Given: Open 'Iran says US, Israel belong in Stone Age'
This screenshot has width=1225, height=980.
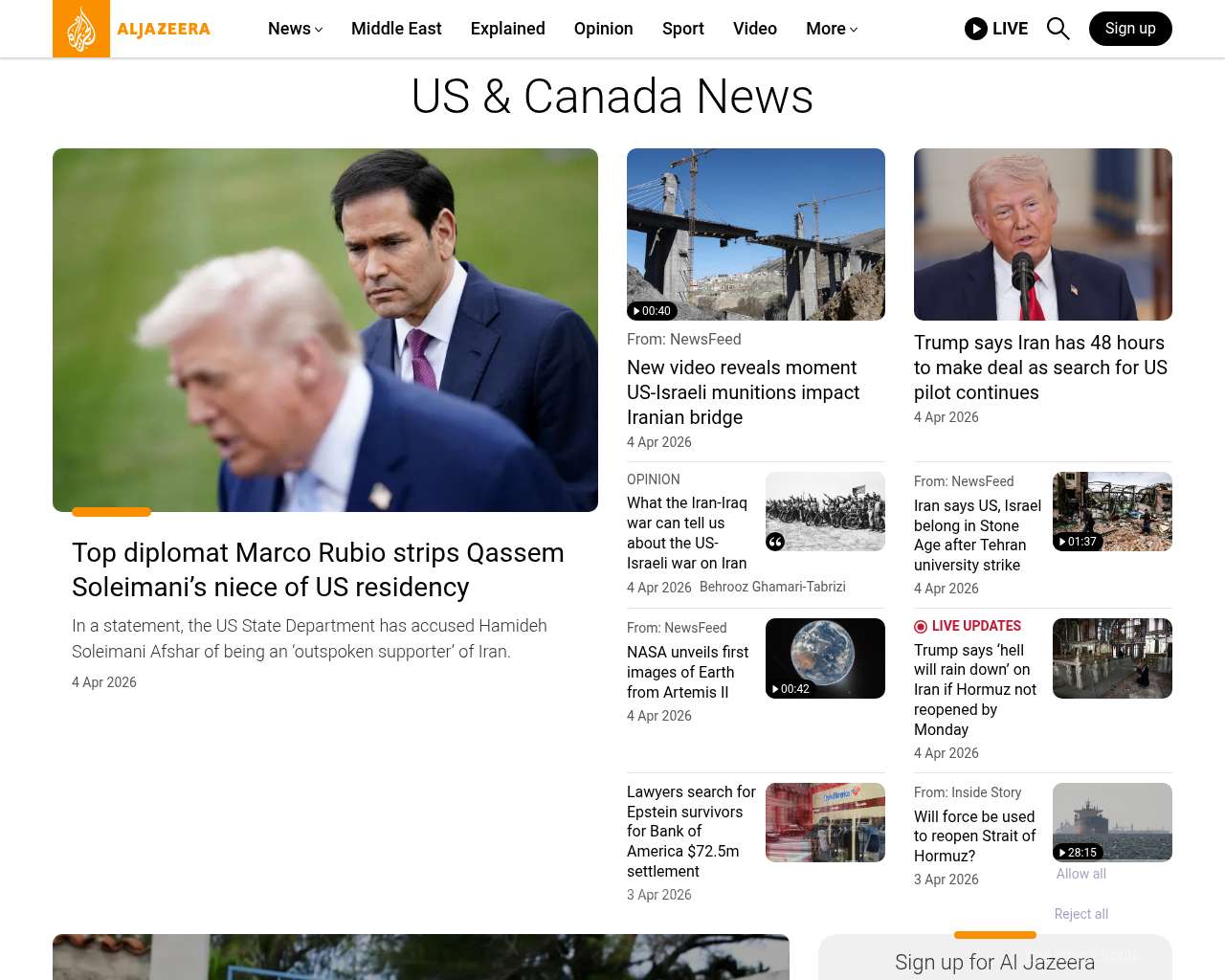Looking at the screenshot, I should coord(977,535).
